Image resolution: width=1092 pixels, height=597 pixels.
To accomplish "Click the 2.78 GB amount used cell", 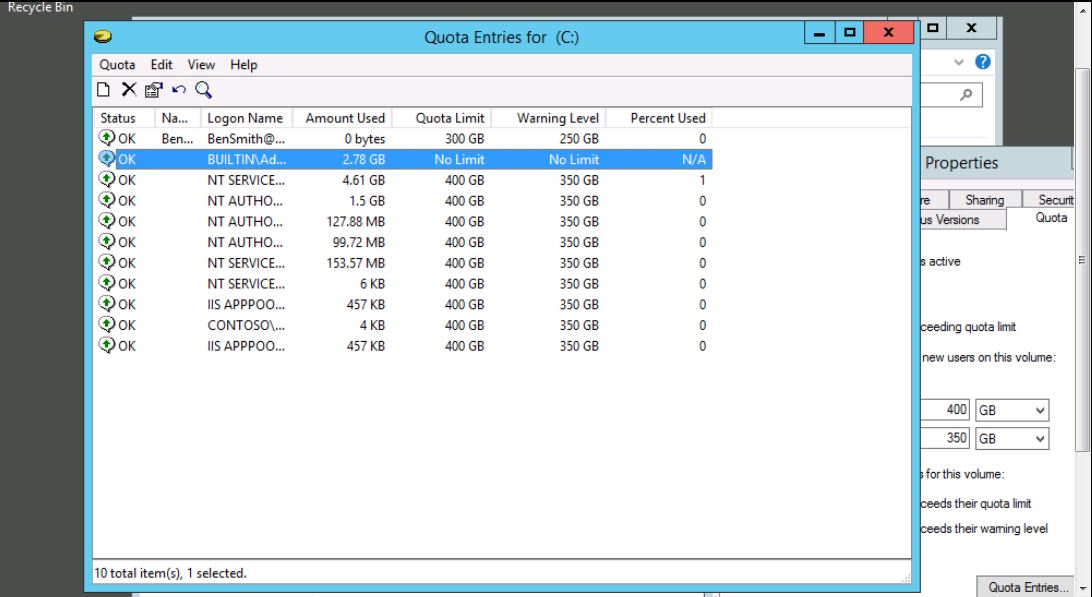I will point(364,160).
